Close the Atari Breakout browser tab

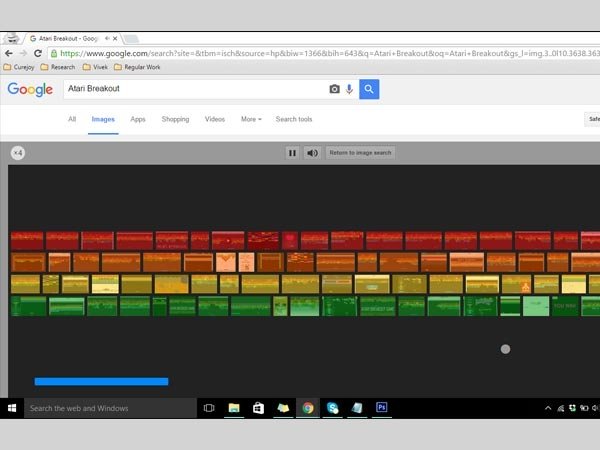click(115, 39)
